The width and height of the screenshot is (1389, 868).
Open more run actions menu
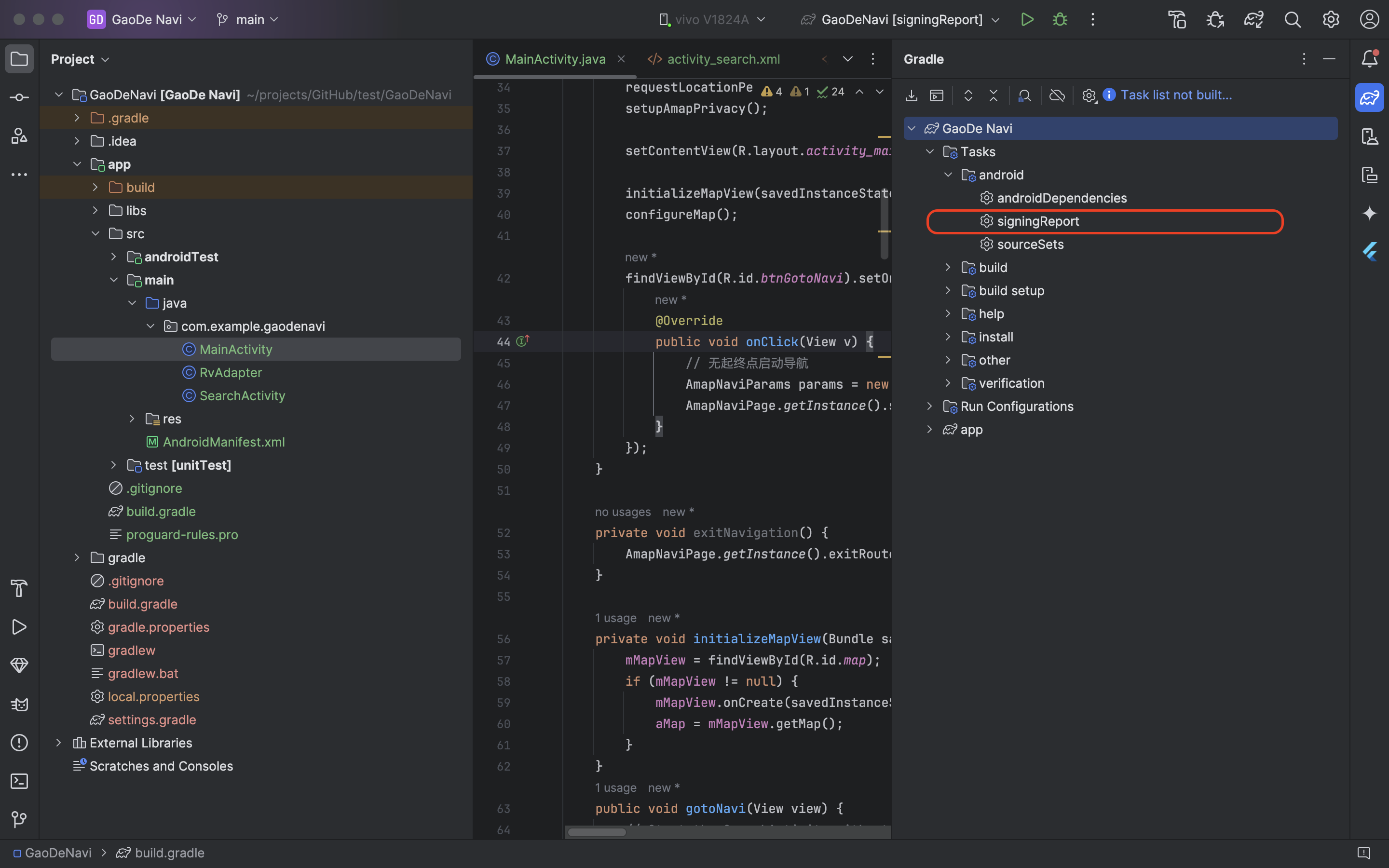pyautogui.click(x=1093, y=19)
